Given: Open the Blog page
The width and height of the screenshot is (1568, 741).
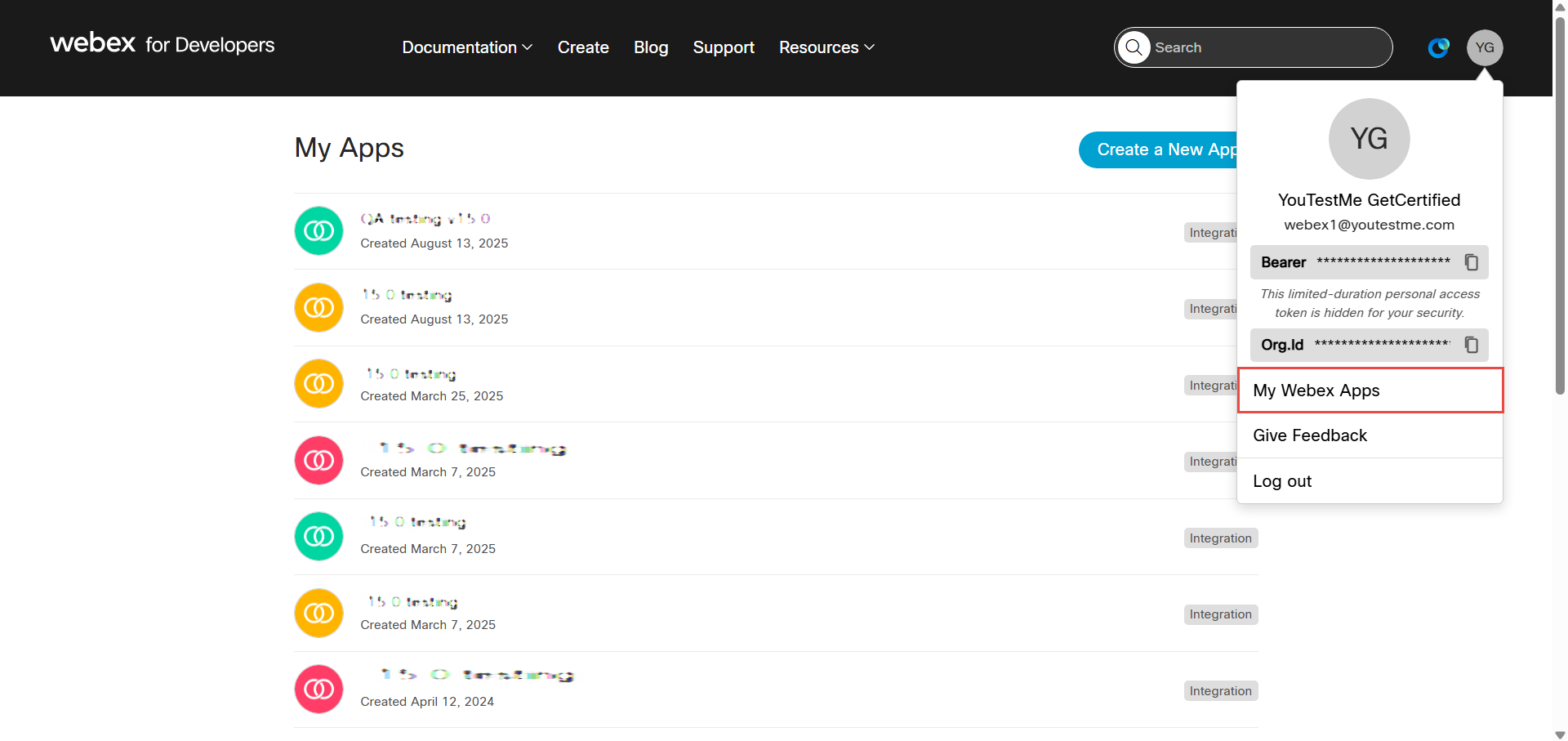Looking at the screenshot, I should 651,47.
